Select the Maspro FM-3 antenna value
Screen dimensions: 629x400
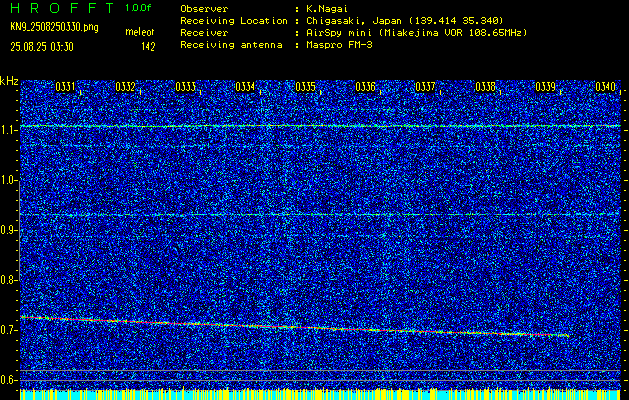[x=339, y=45]
